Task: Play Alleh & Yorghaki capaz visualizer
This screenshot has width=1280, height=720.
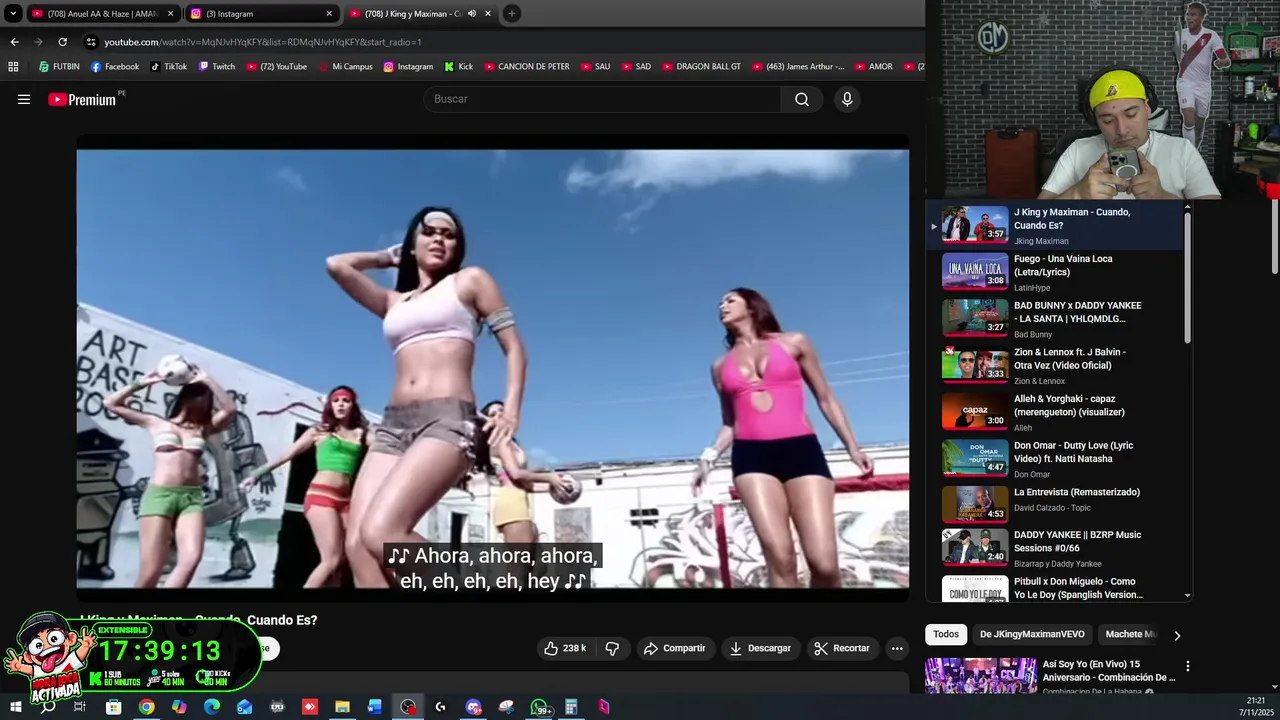Action: click(1055, 412)
